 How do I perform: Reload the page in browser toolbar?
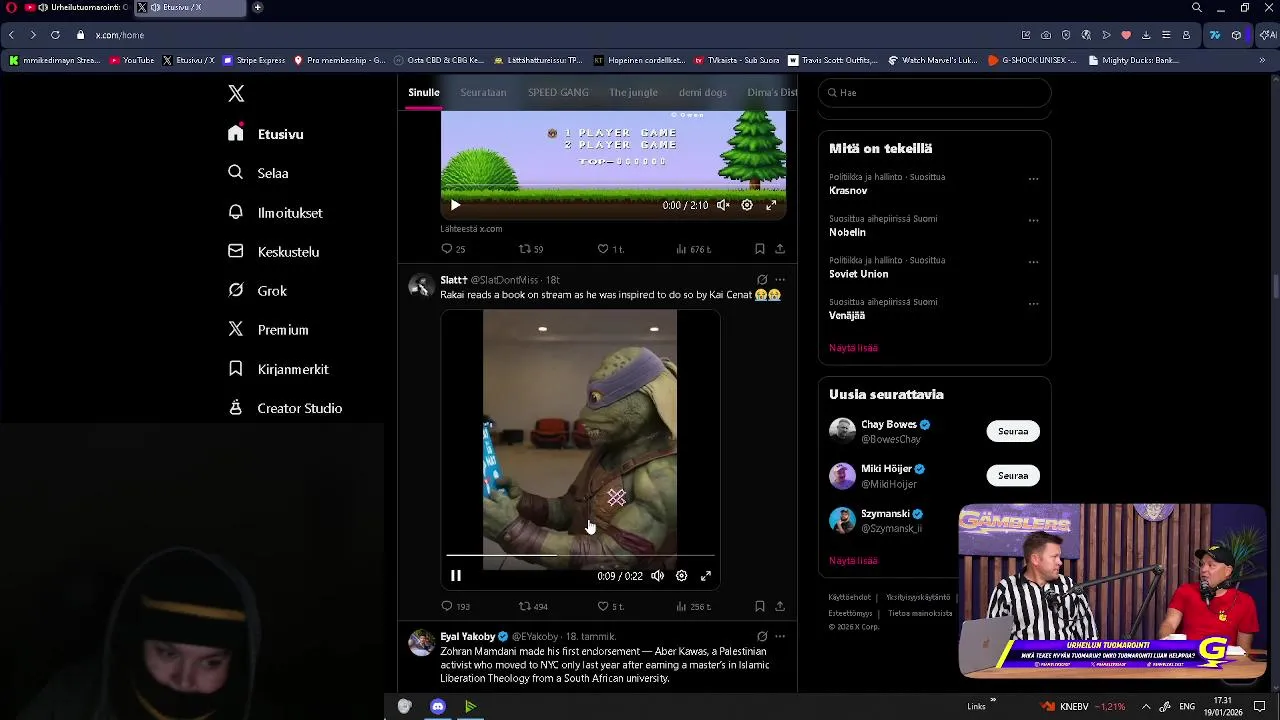55,35
